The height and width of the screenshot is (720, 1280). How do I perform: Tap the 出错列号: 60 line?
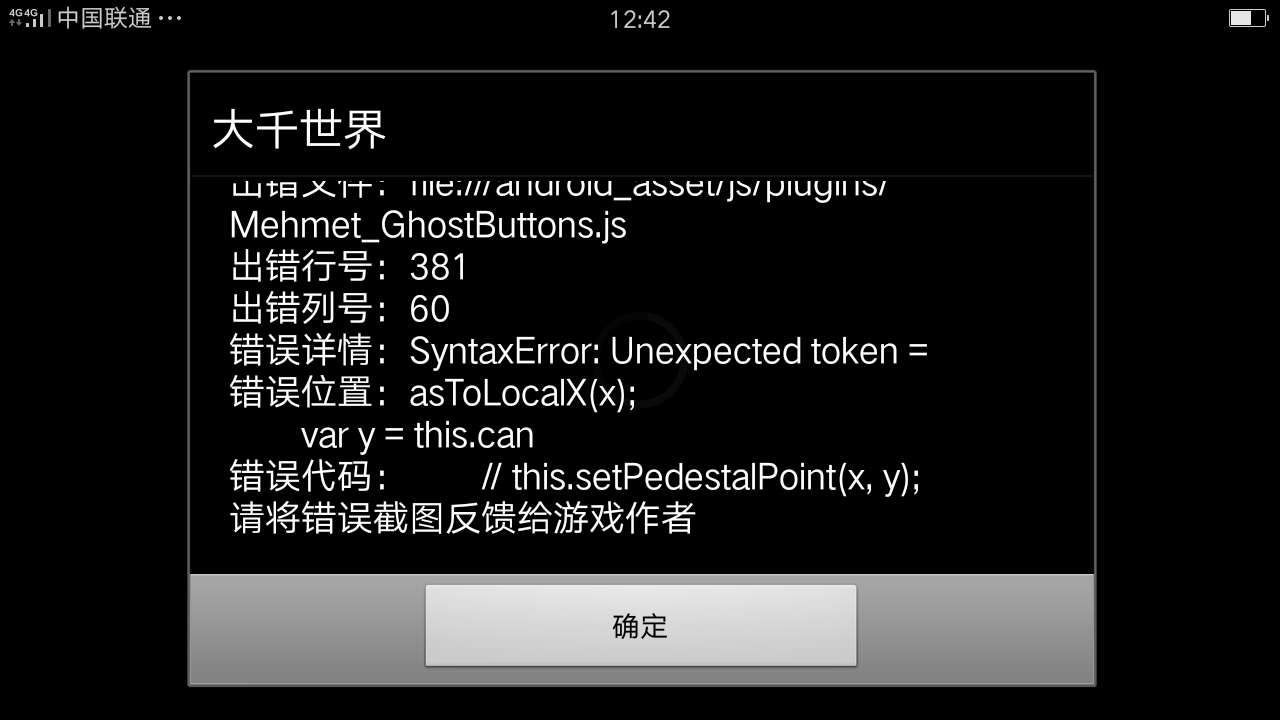click(340, 309)
